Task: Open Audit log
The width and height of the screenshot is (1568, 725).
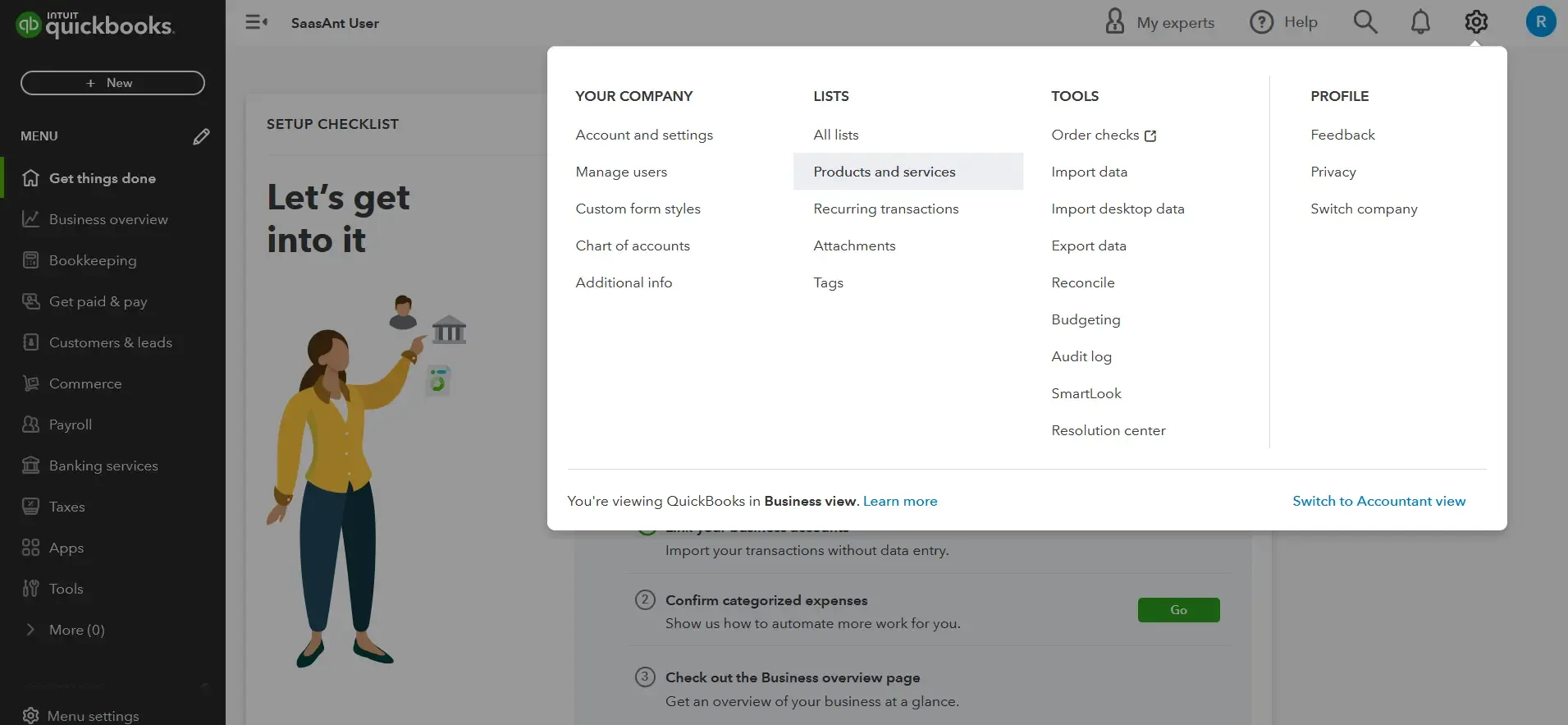Action: pyautogui.click(x=1081, y=356)
